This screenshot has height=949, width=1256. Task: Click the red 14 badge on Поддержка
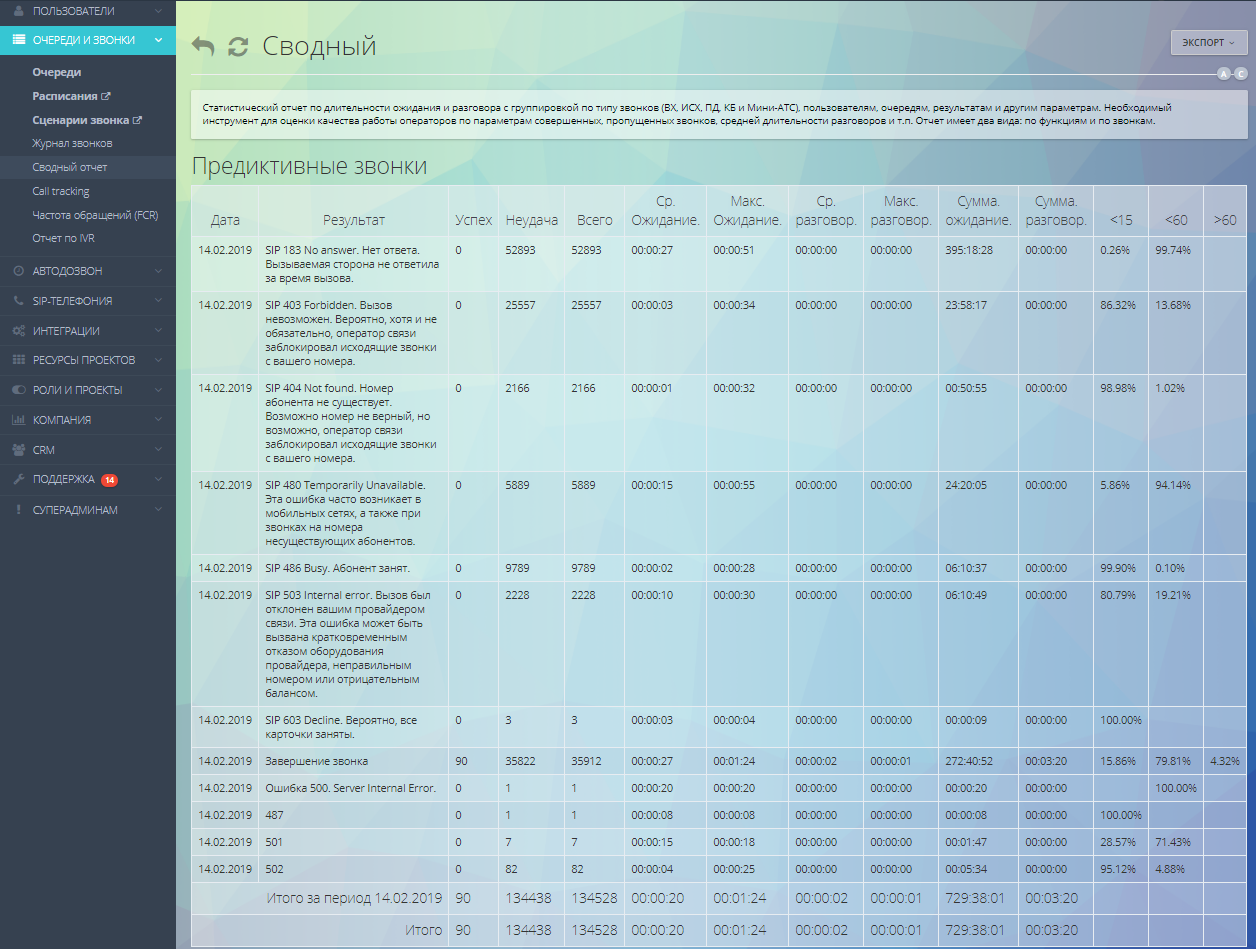[x=110, y=480]
